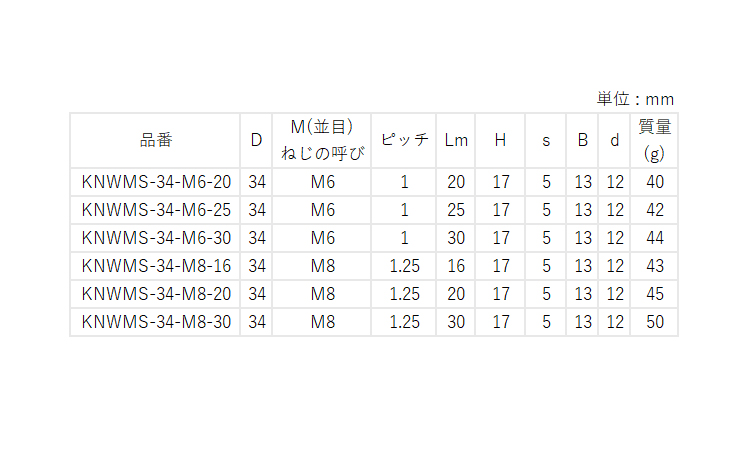Click the mass value 43 cell
This screenshot has height=450, width=750.
tap(655, 266)
